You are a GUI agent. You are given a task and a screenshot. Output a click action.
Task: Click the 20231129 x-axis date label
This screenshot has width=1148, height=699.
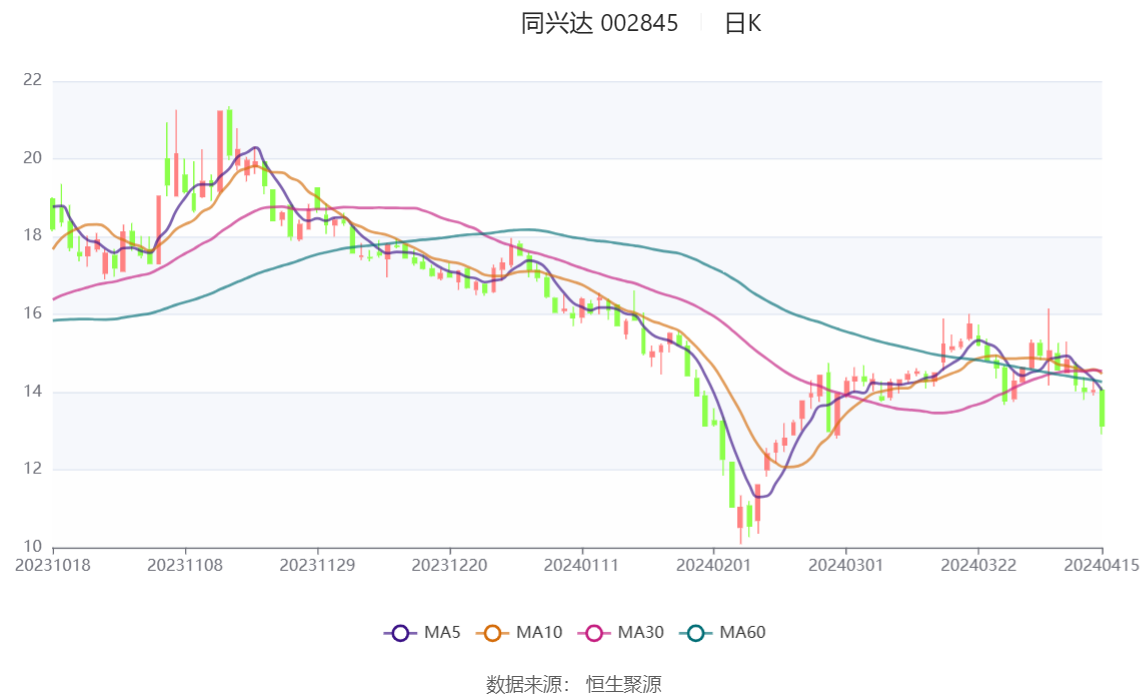point(317,566)
